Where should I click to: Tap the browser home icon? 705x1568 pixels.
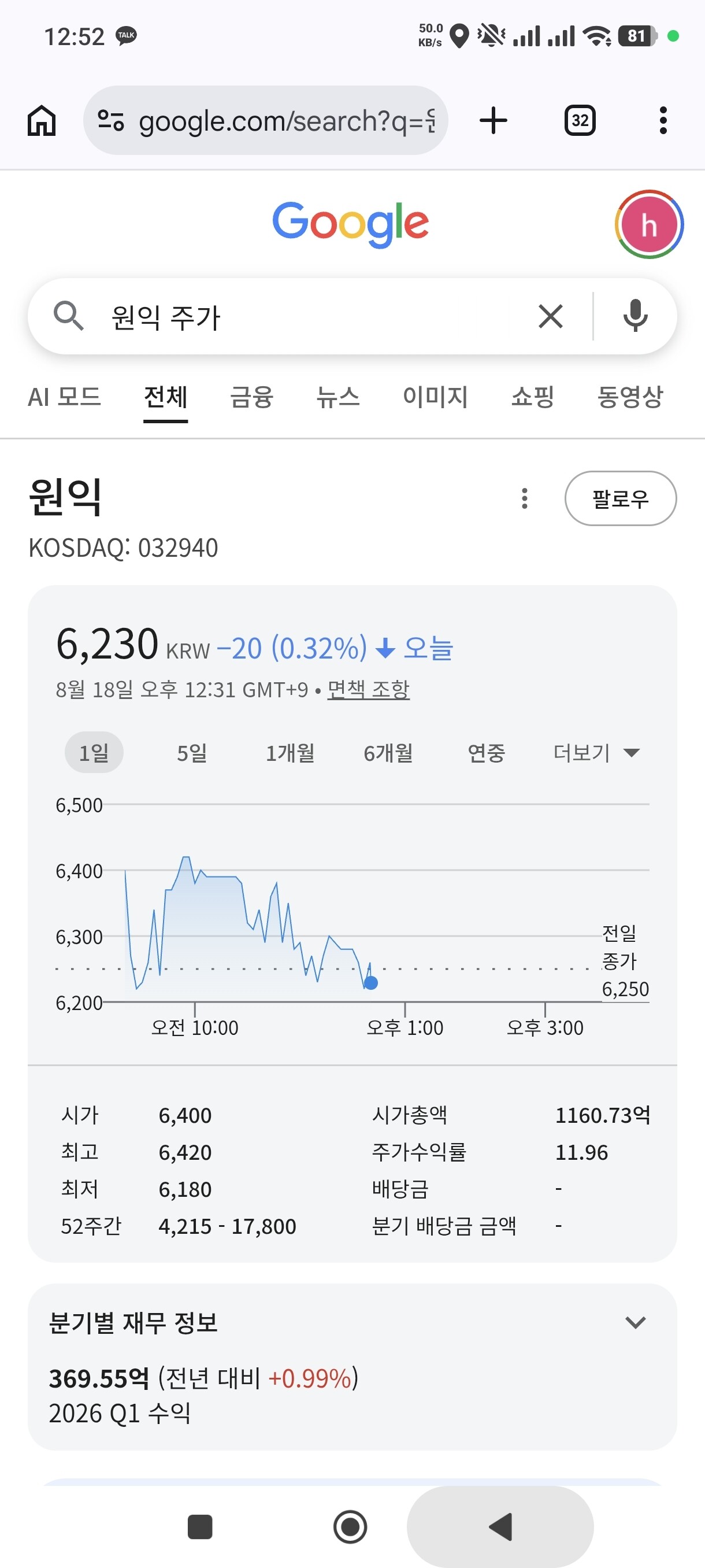click(42, 120)
